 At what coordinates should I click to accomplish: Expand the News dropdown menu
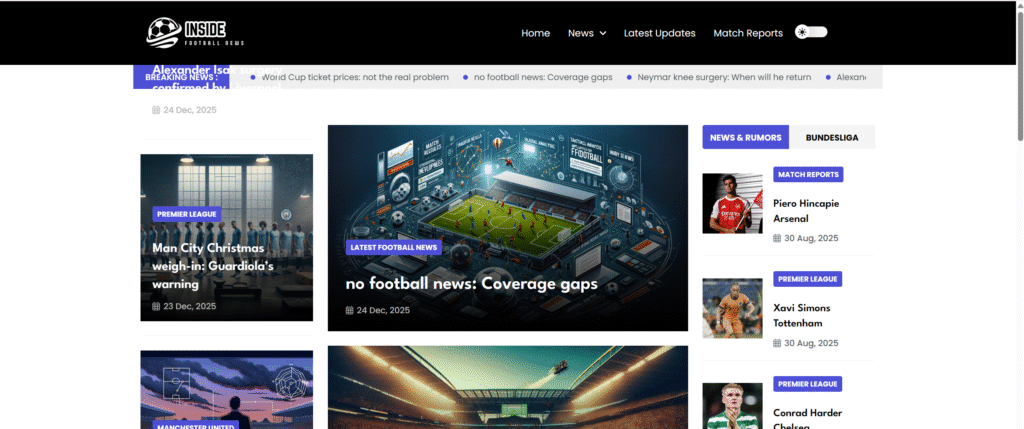(x=587, y=33)
